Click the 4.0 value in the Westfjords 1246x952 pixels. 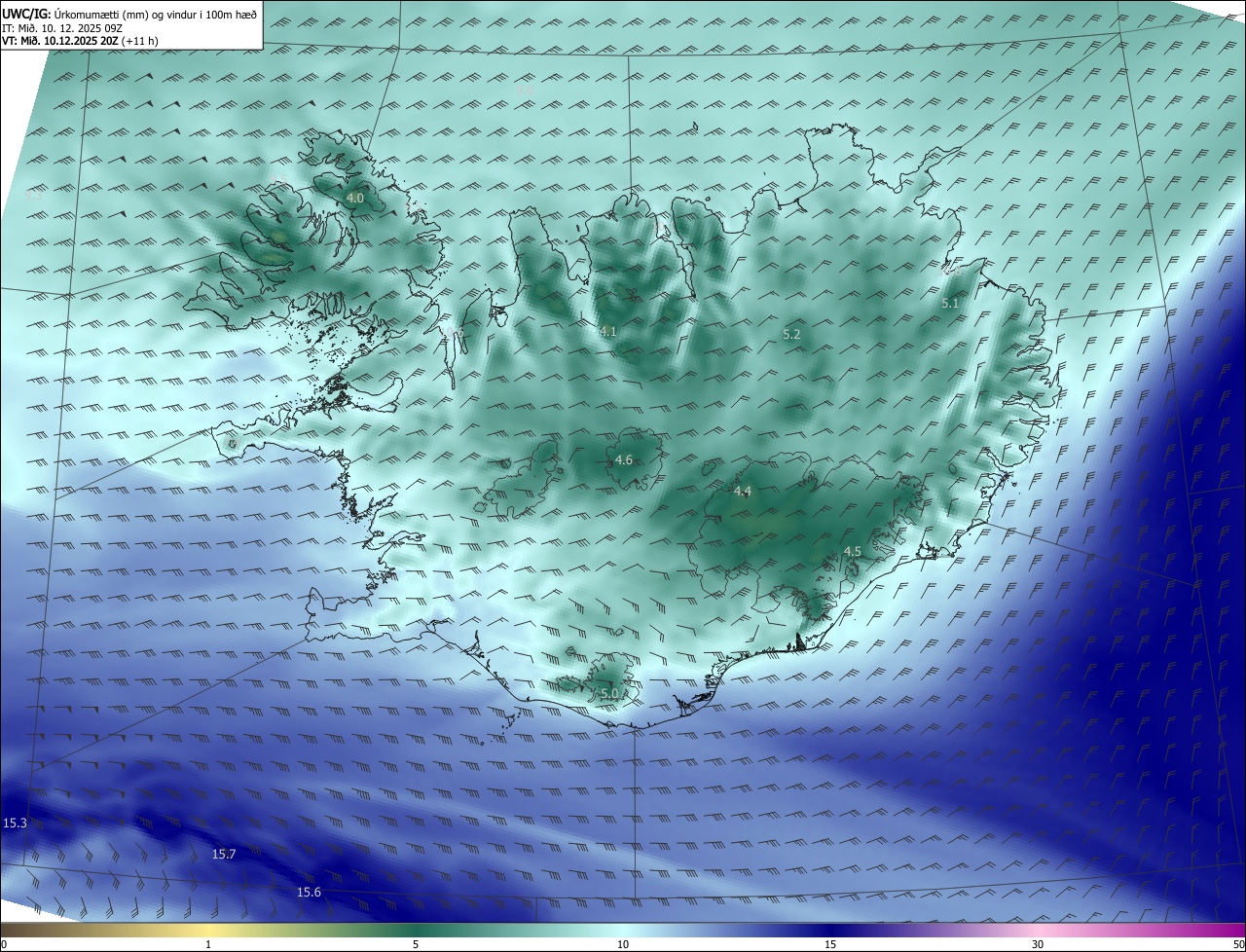point(355,198)
